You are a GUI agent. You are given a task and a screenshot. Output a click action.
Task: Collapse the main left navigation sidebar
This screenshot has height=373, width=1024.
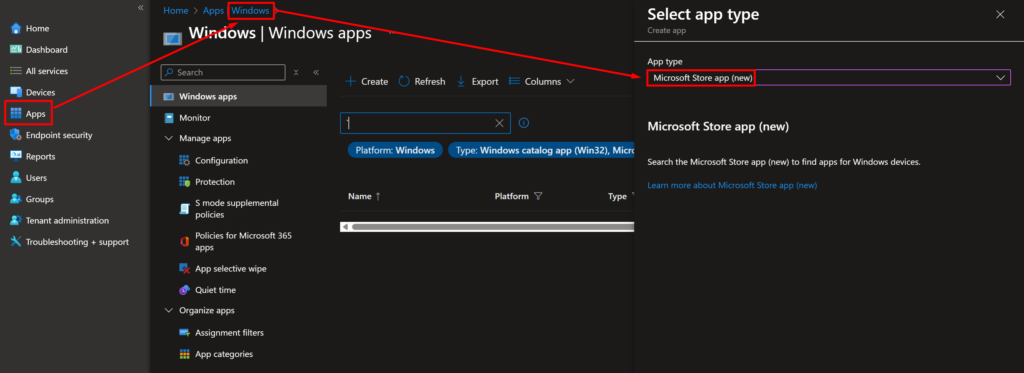click(140, 7)
